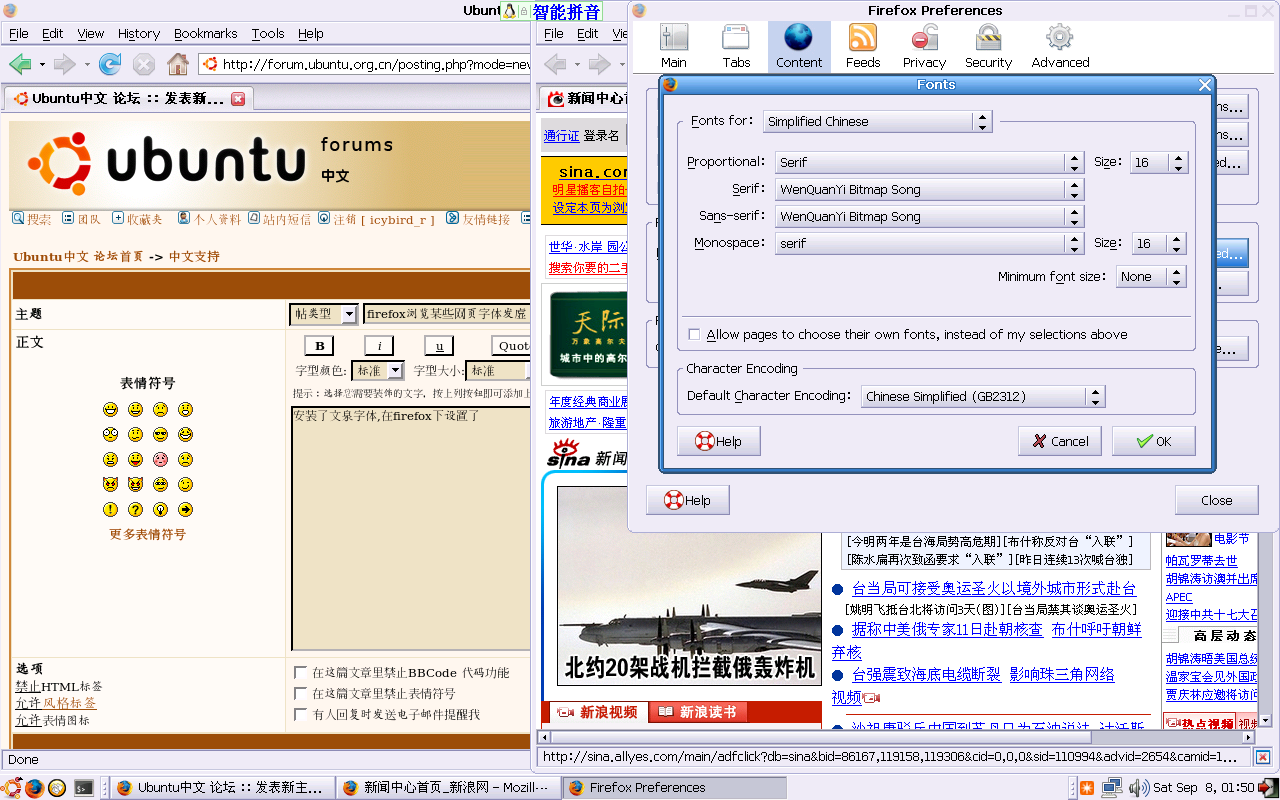Open Ubuntu main menu icon in taskbar
The height and width of the screenshot is (800, 1280).
click(x=12, y=788)
